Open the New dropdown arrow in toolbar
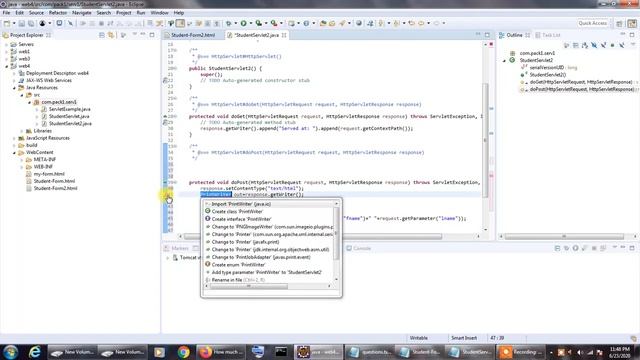 pyautogui.click(x=14, y=24)
